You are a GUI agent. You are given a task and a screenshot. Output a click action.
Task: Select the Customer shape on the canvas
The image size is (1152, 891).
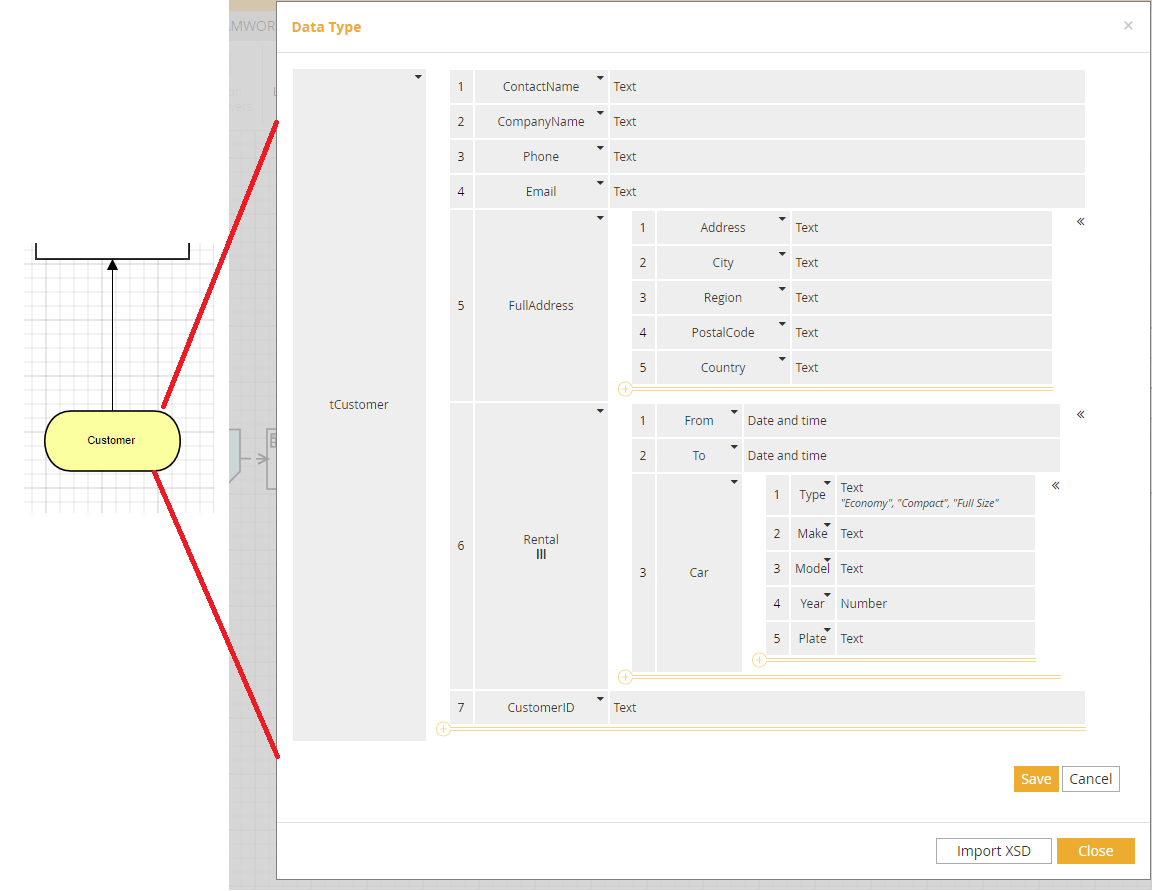pyautogui.click(x=112, y=440)
